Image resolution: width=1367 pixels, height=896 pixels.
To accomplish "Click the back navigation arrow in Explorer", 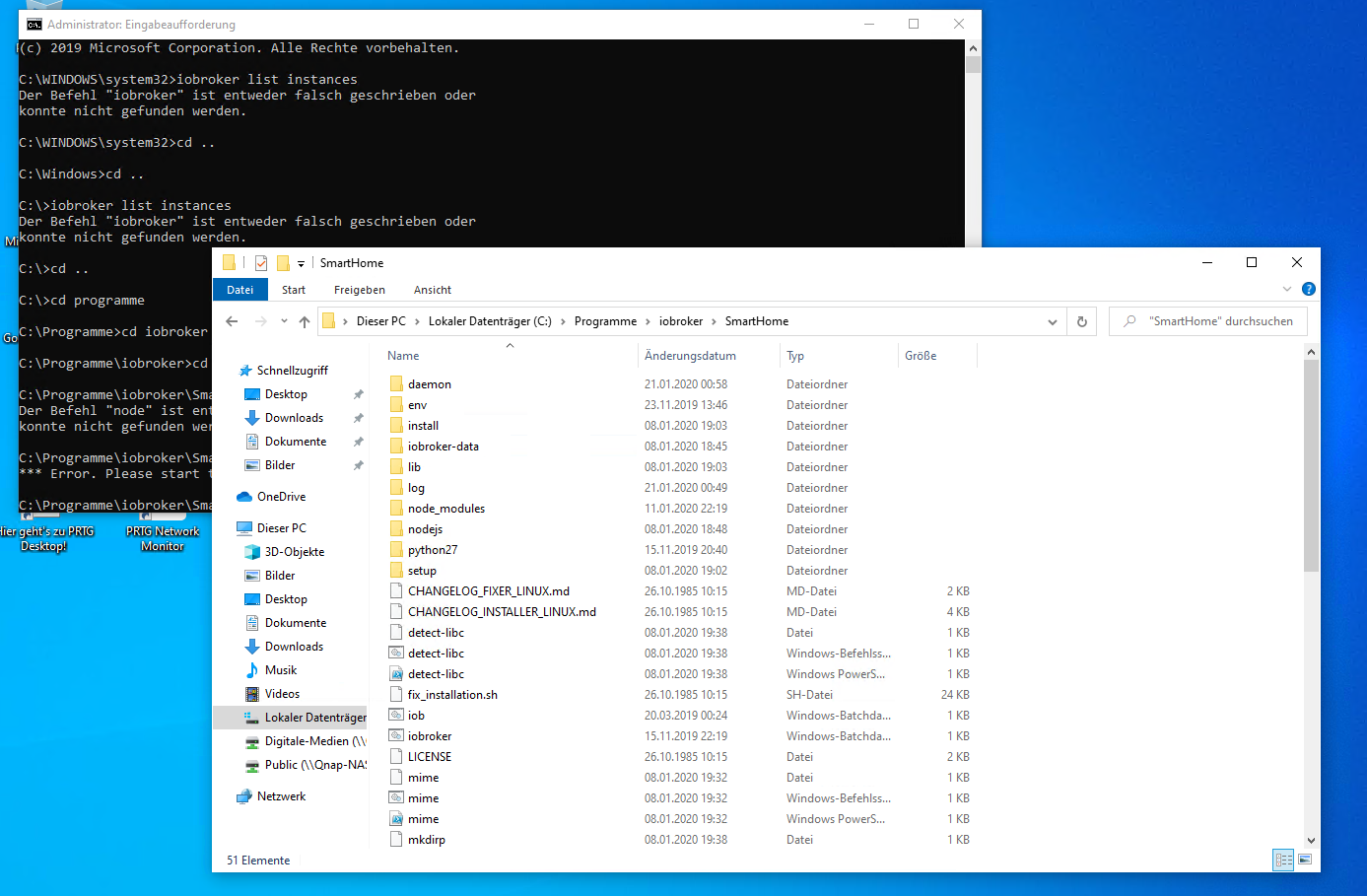I will 232,321.
